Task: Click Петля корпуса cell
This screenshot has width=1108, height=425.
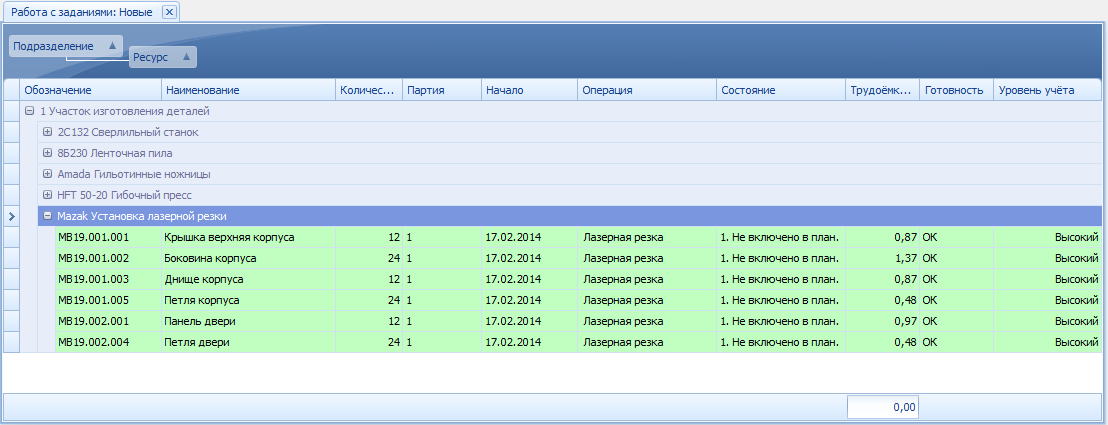Action: [248, 301]
